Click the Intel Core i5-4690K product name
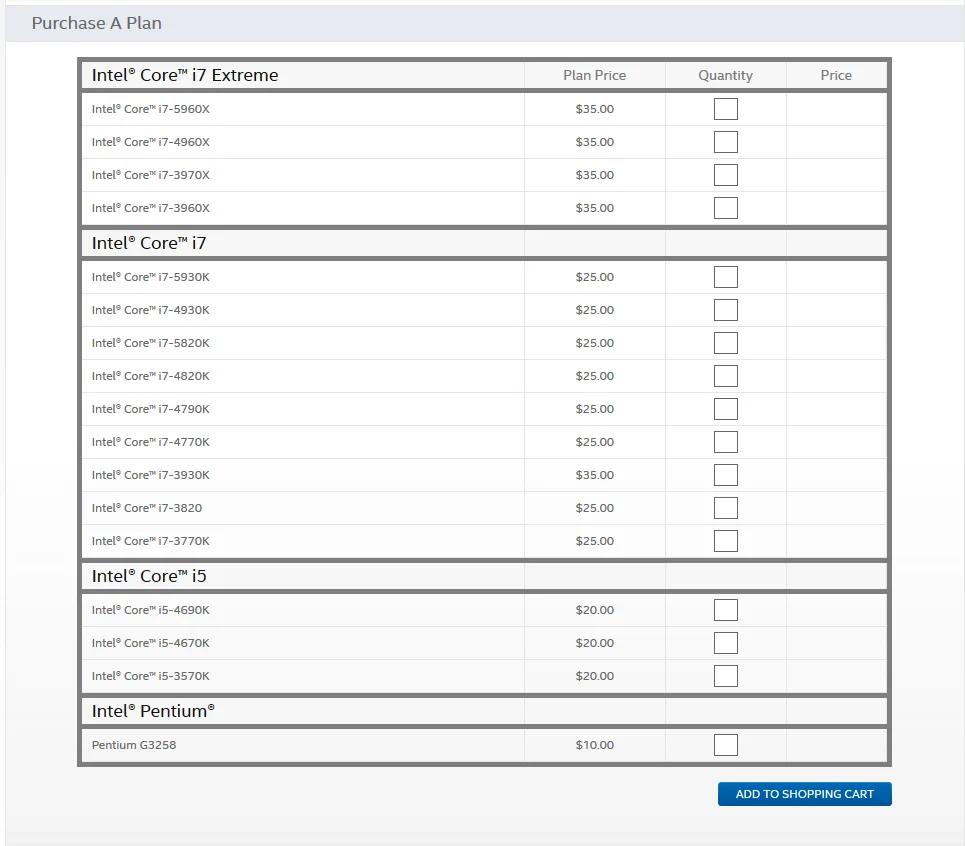Screen dimensions: 965x846 [x=151, y=610]
